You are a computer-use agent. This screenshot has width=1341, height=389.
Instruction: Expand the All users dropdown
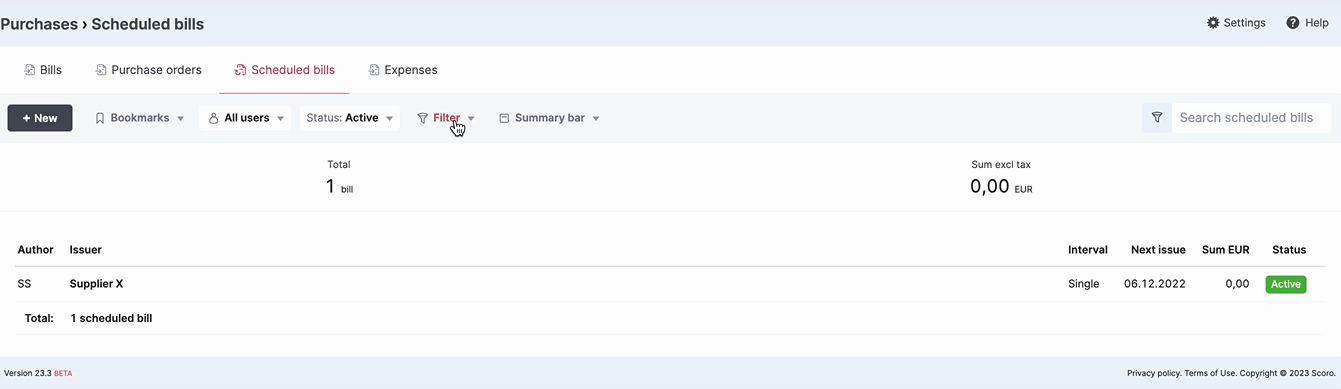coord(245,118)
